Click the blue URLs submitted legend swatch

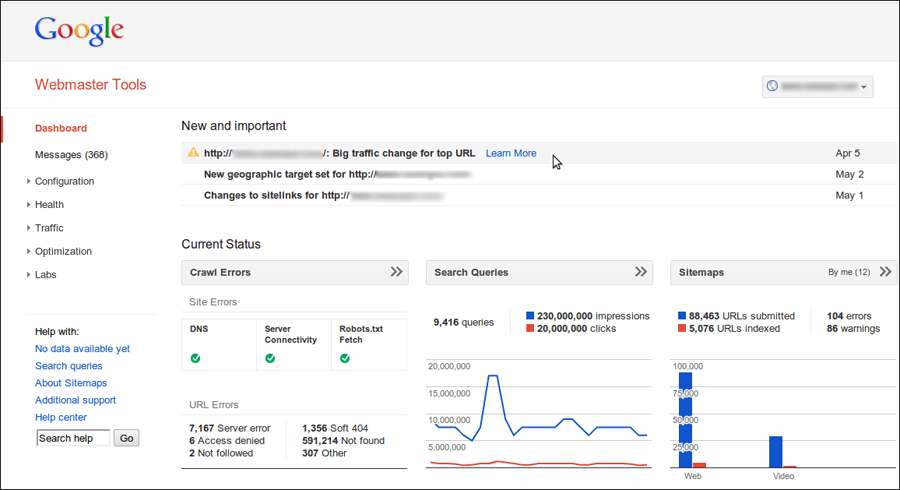[x=682, y=316]
